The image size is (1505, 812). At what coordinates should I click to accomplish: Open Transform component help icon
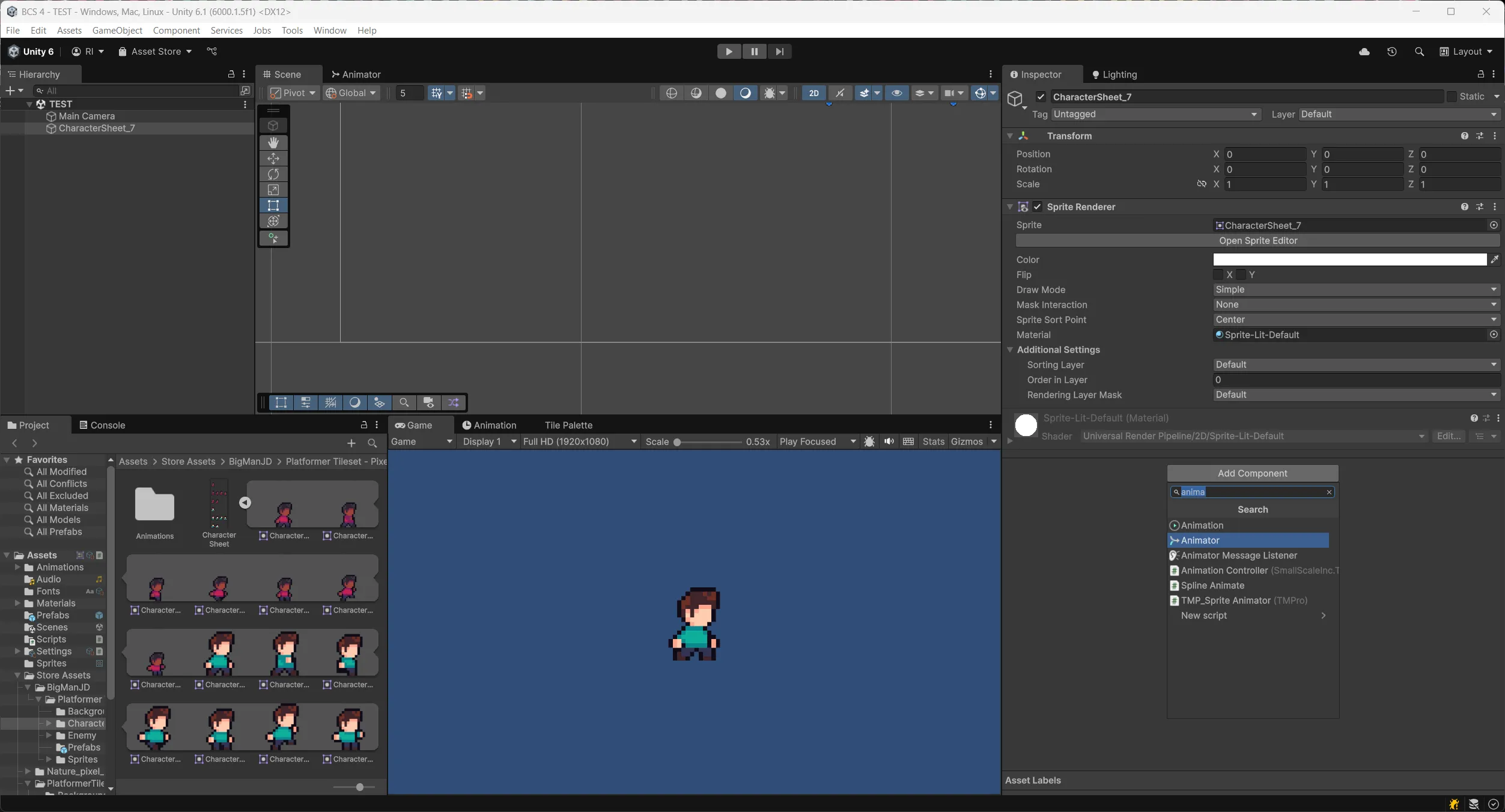pyautogui.click(x=1464, y=136)
